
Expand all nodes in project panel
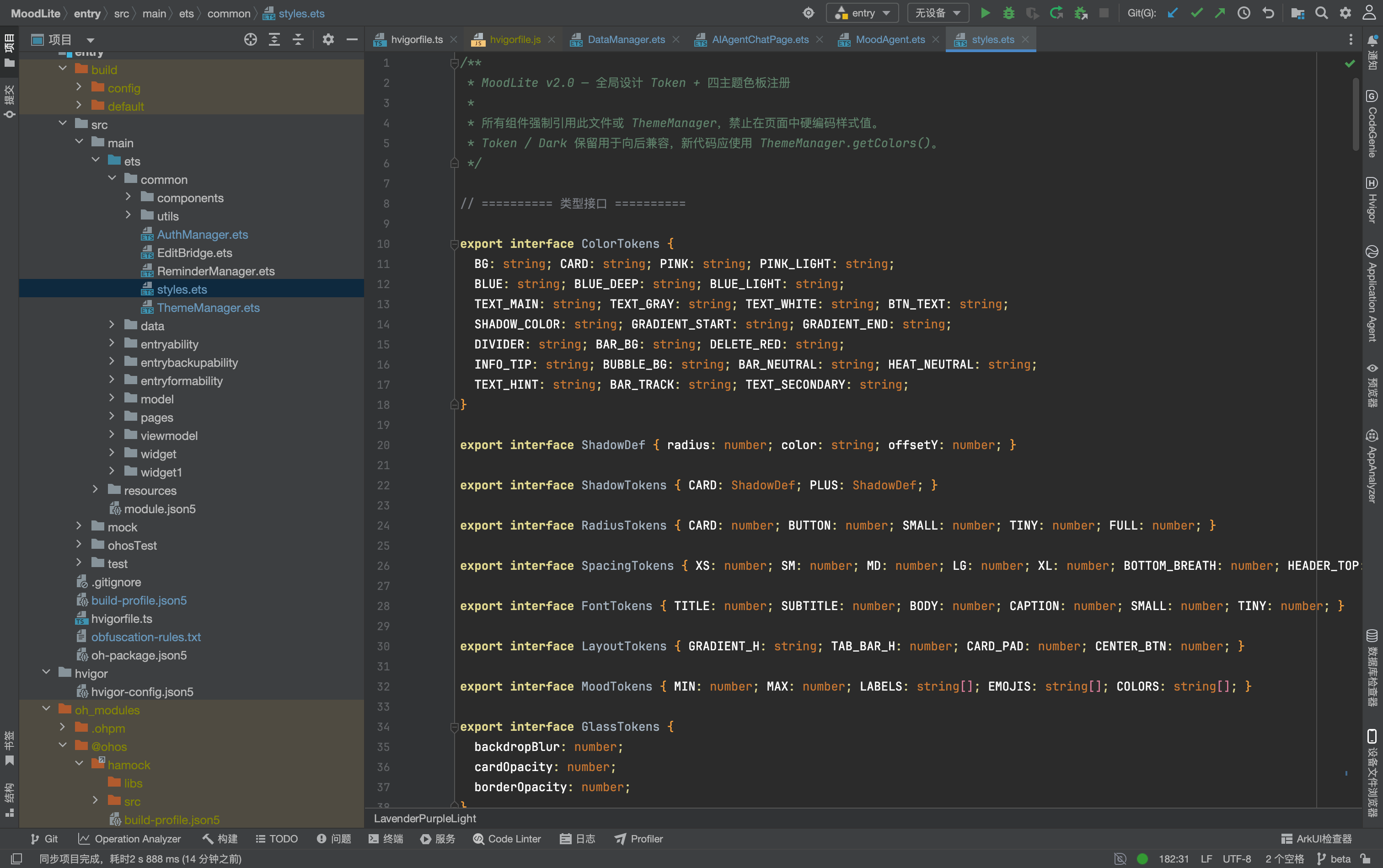pos(274,40)
